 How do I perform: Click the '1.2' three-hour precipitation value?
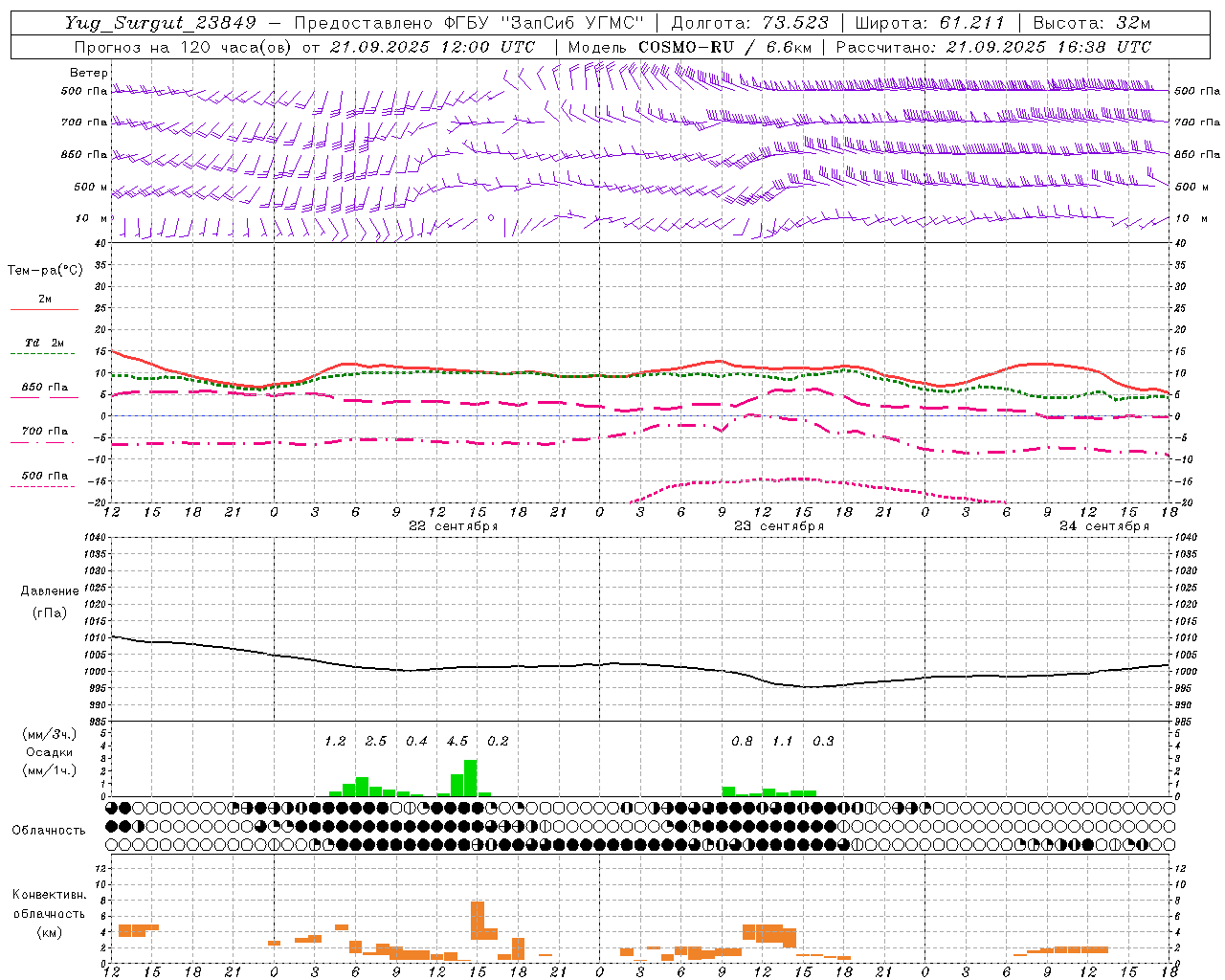pyautogui.click(x=335, y=741)
